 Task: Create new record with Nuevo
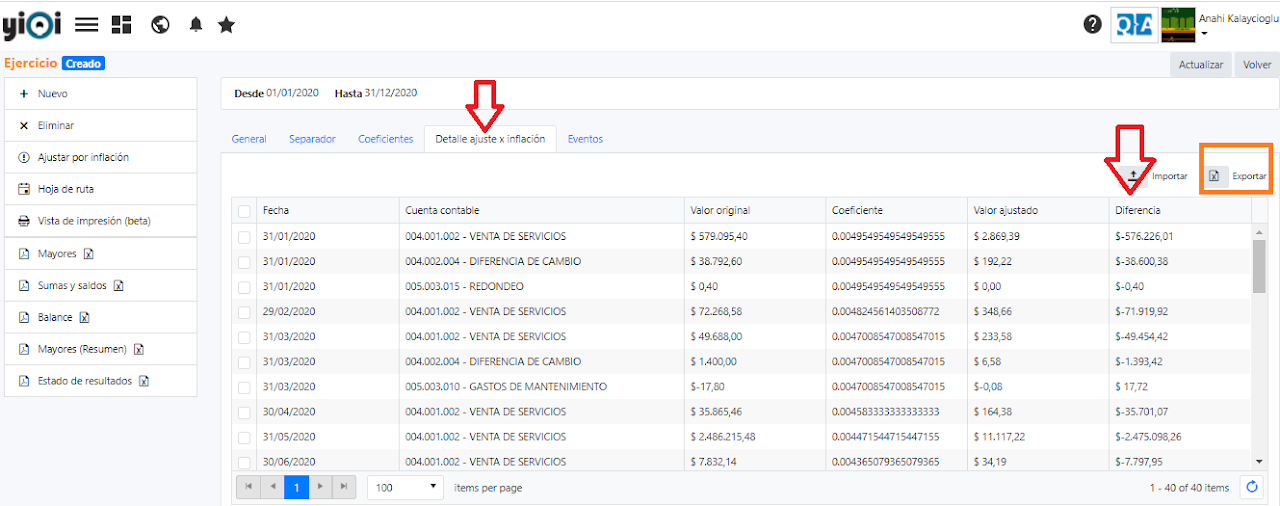pyautogui.click(x=101, y=93)
